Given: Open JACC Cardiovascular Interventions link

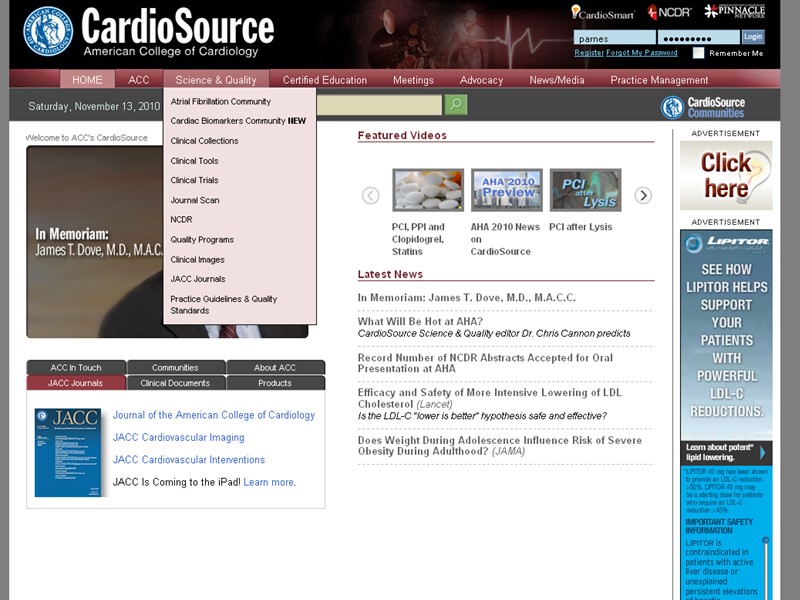Looking at the screenshot, I should click(x=189, y=460).
